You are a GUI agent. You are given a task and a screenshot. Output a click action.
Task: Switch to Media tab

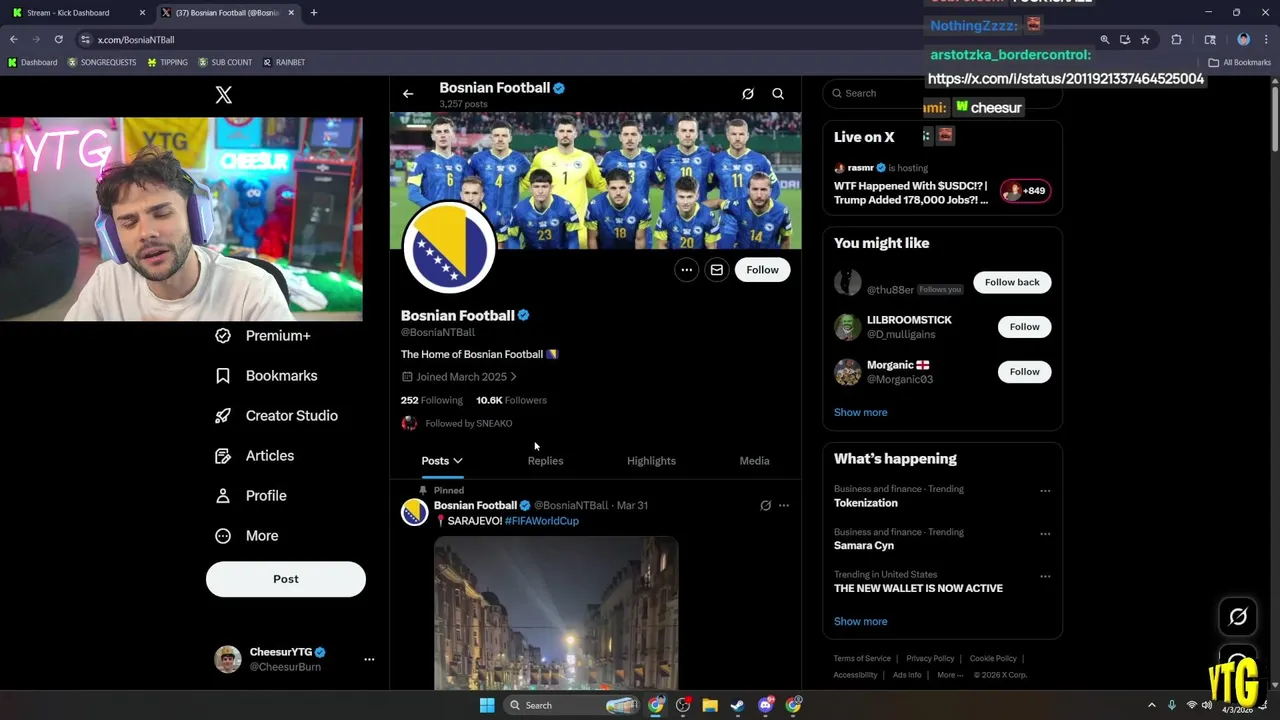point(754,461)
